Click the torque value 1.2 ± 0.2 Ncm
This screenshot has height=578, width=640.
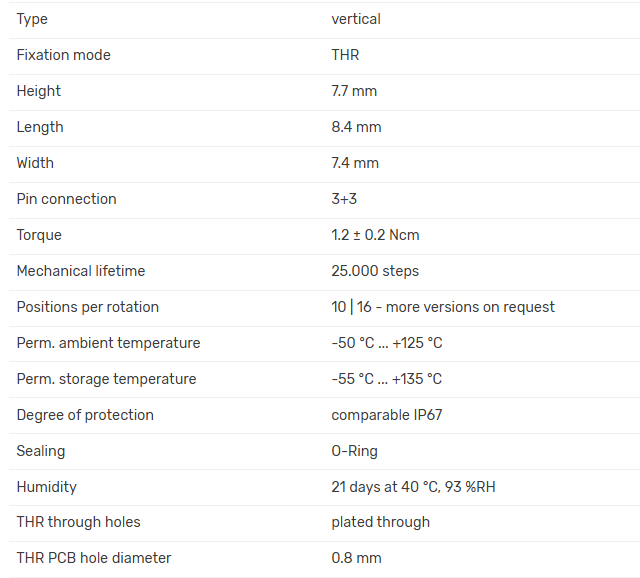[375, 235]
